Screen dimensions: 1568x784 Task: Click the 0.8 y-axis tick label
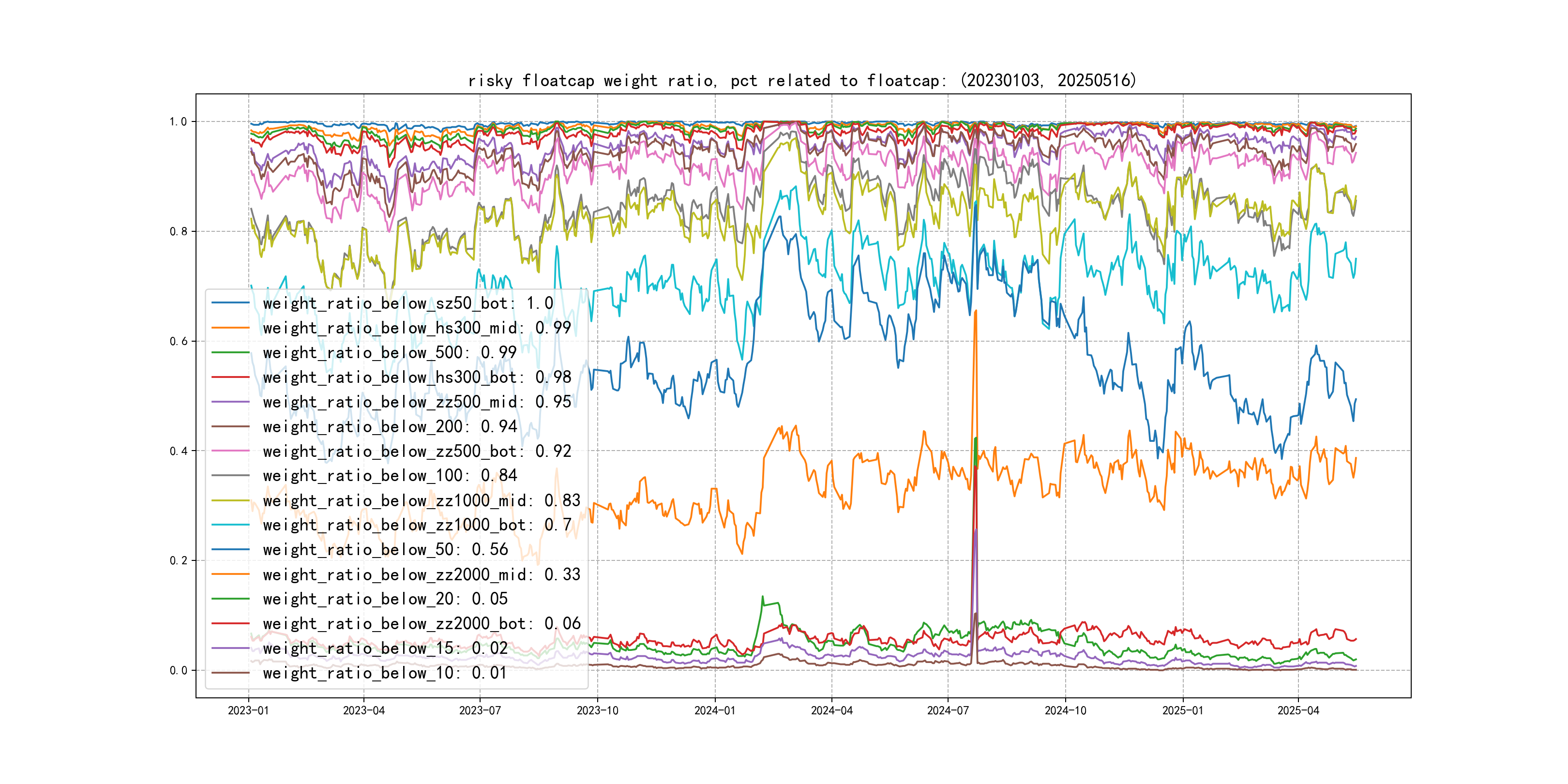[178, 231]
